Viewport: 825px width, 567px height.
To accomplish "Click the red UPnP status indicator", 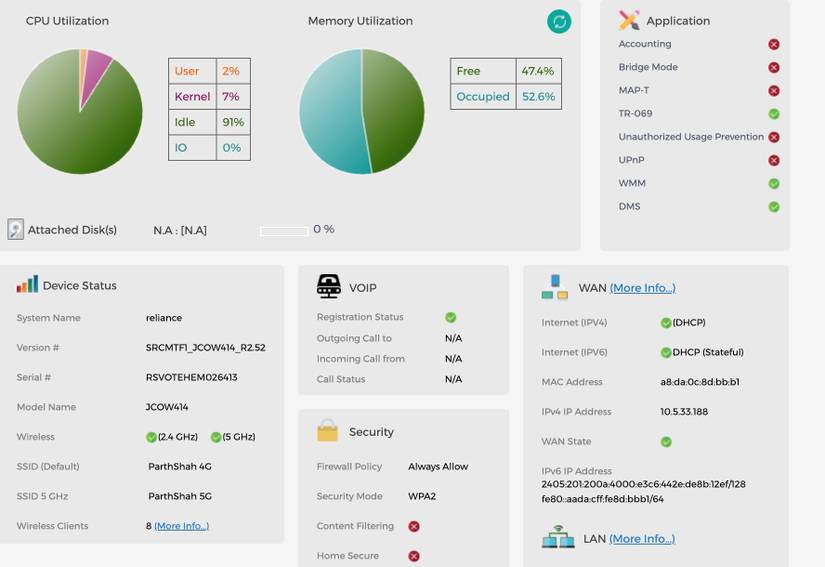I will (x=773, y=160).
